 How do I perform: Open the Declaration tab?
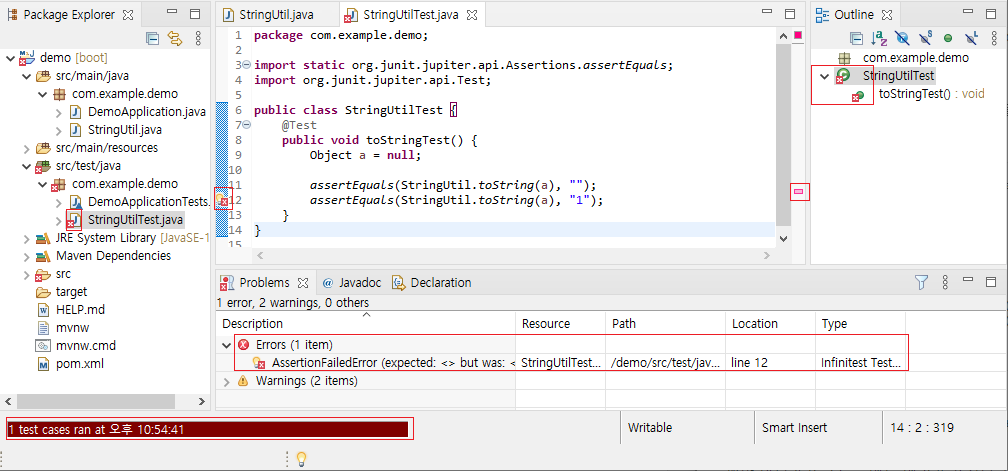pos(432,283)
